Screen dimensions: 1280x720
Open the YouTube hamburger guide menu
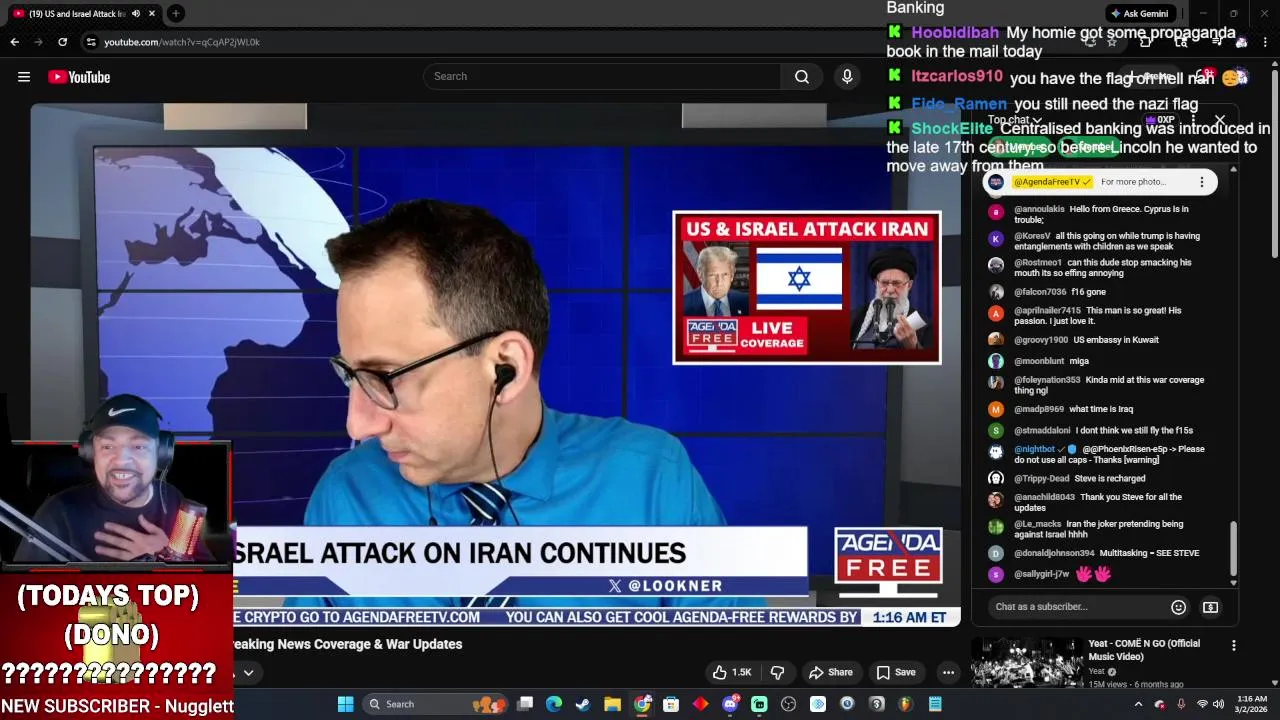(x=24, y=77)
